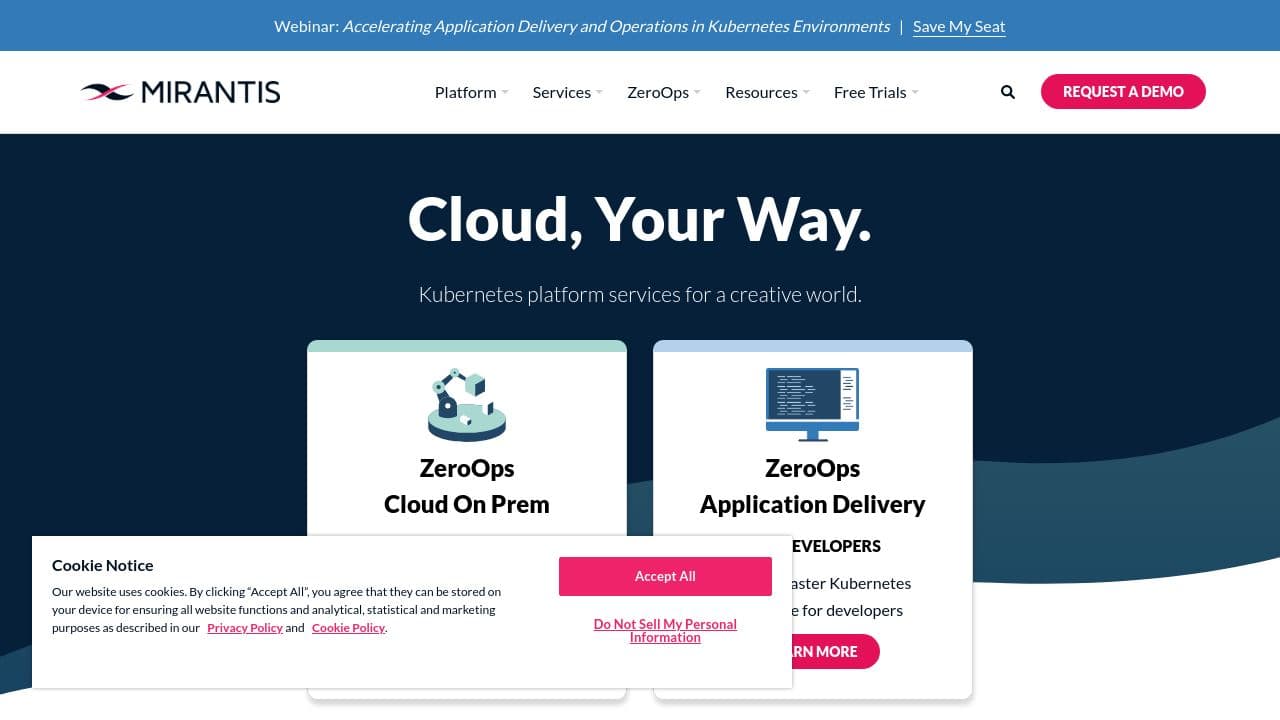Click the webinar title in the top banner
1280x720 pixels.
click(x=616, y=26)
